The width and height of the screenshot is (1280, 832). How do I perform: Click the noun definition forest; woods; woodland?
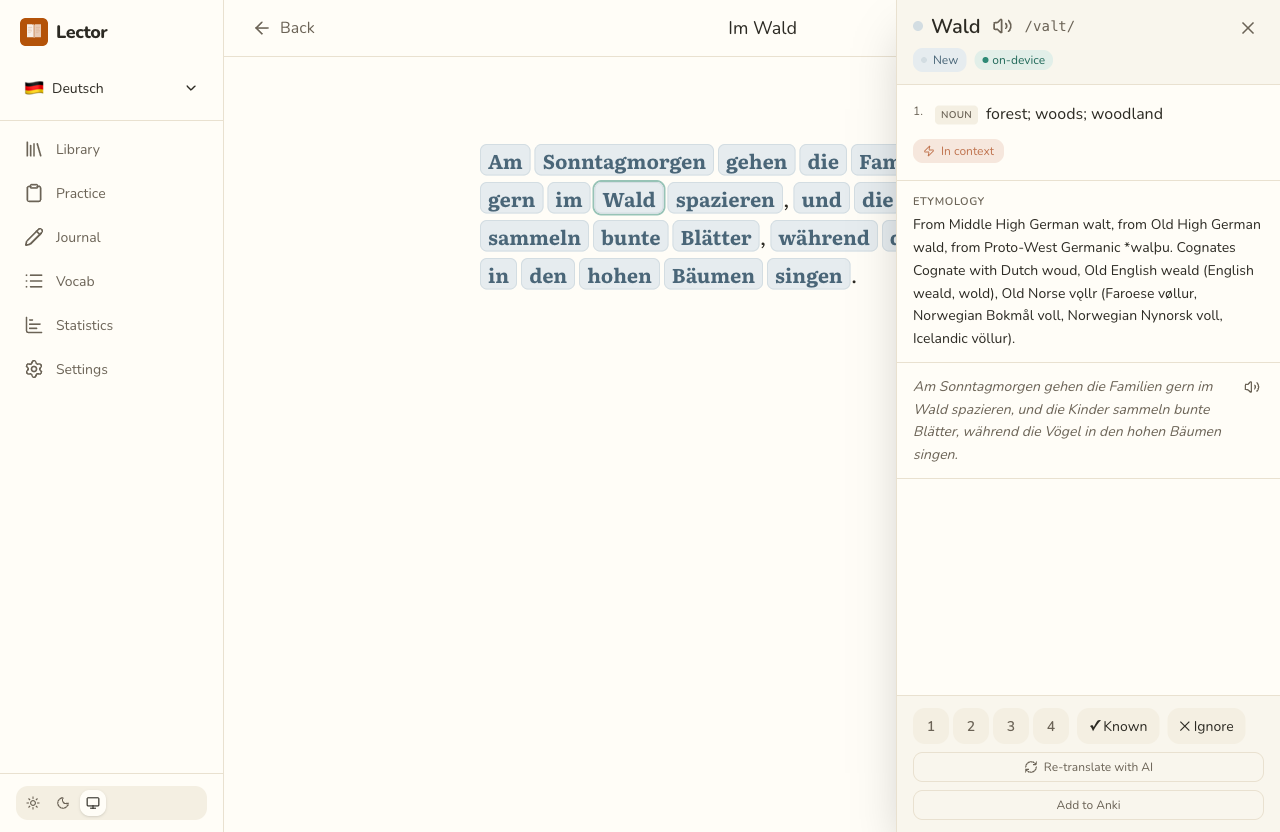pos(1074,114)
